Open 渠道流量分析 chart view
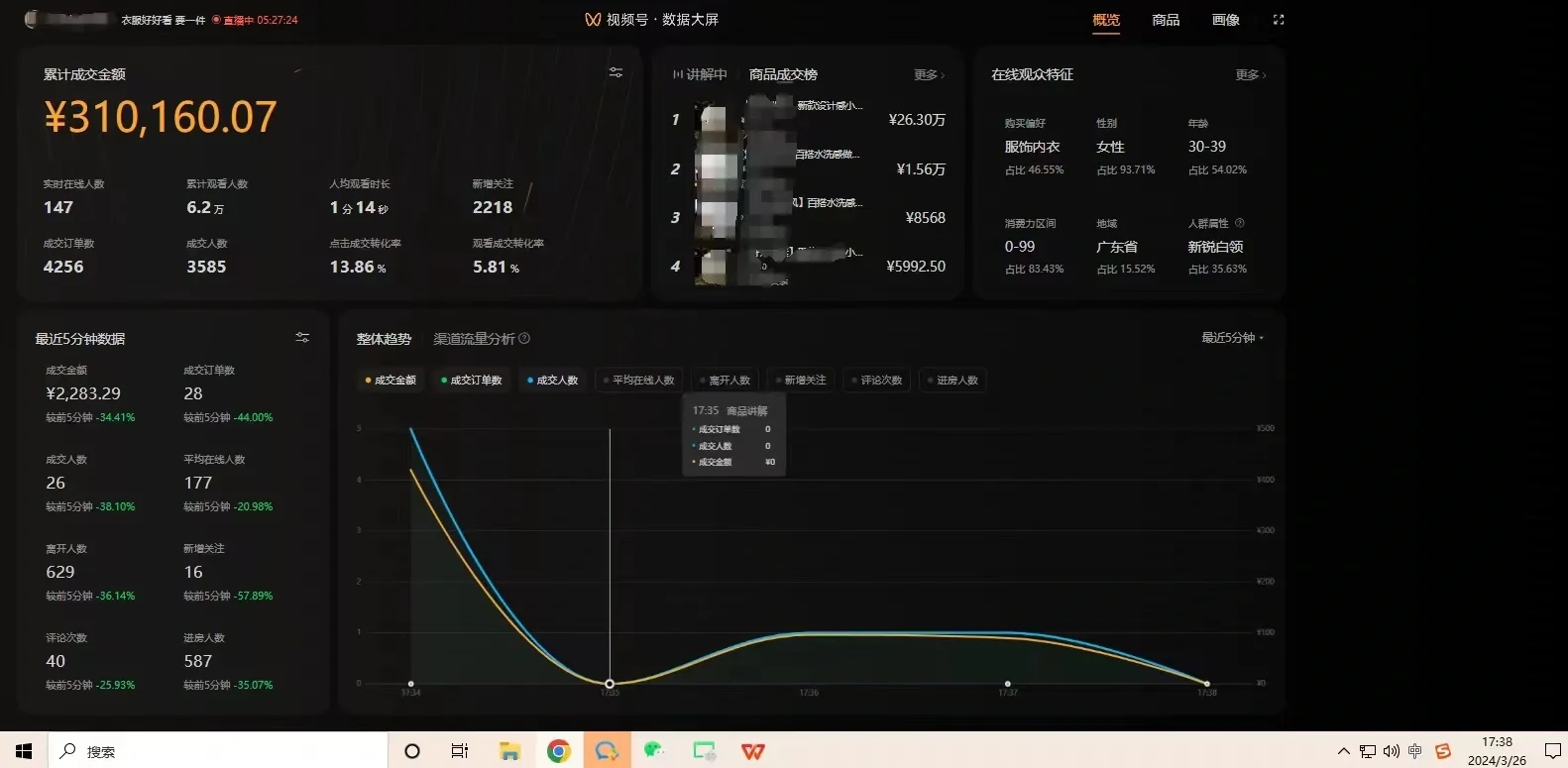Image resolution: width=1568 pixels, height=768 pixels. (x=474, y=339)
